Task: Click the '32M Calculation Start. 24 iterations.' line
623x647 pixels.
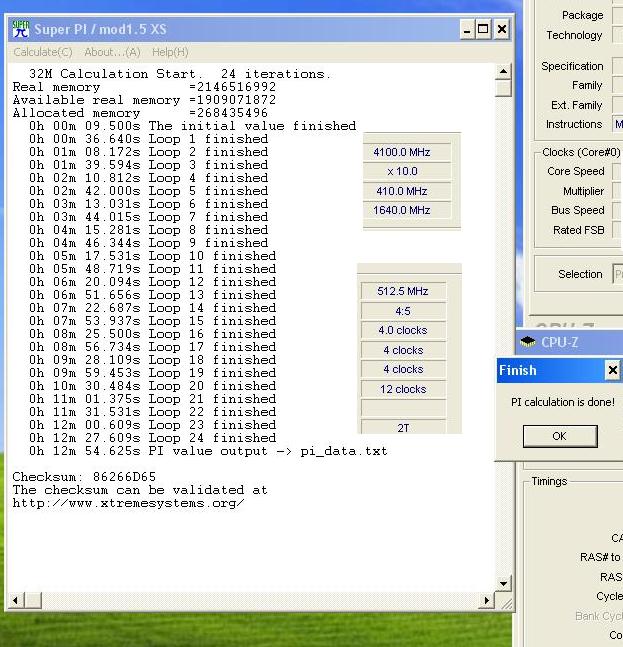Action: click(x=179, y=74)
